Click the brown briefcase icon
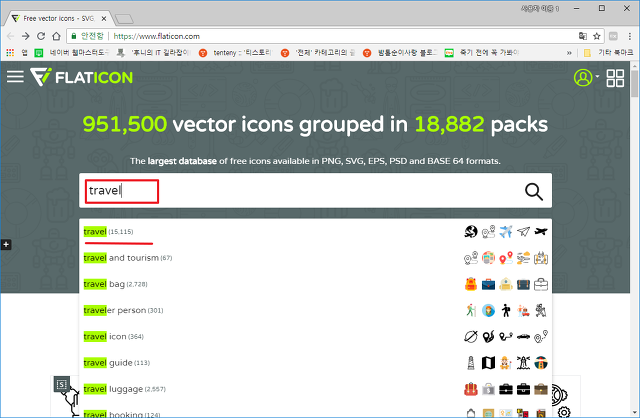This screenshot has height=418, width=640. [x=541, y=389]
